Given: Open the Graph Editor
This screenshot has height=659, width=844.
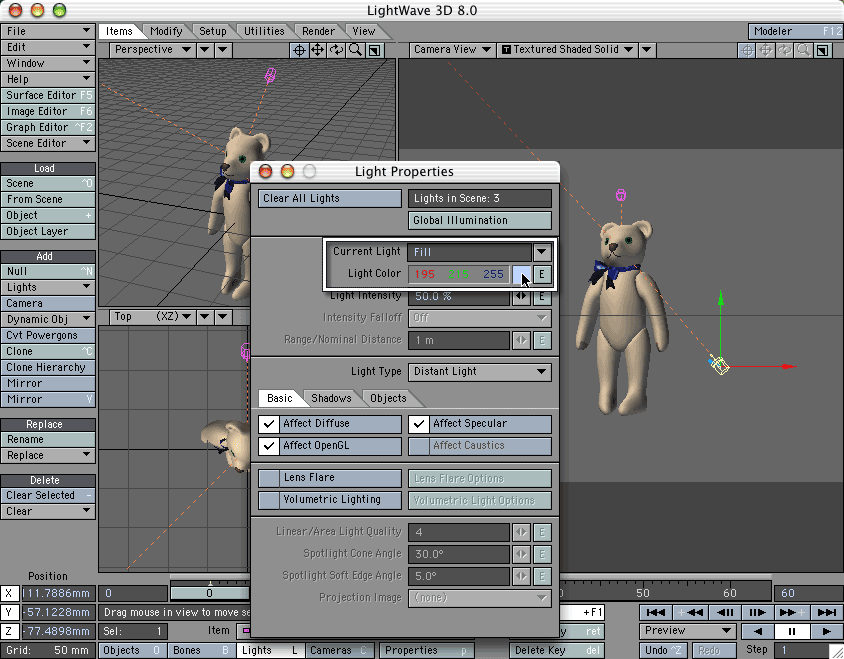Looking at the screenshot, I should pyautogui.click(x=48, y=128).
